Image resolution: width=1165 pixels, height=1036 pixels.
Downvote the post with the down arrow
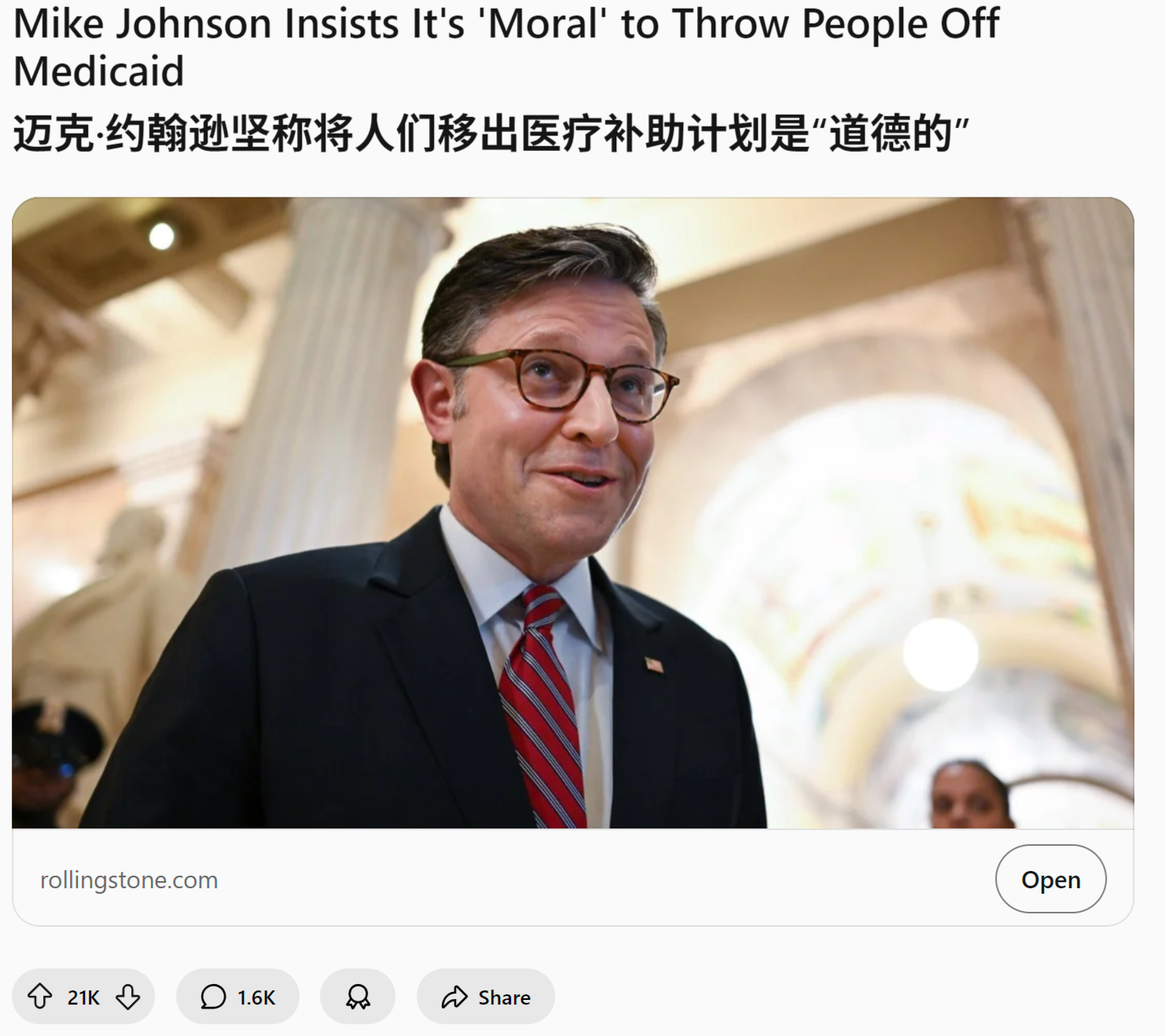tap(127, 997)
